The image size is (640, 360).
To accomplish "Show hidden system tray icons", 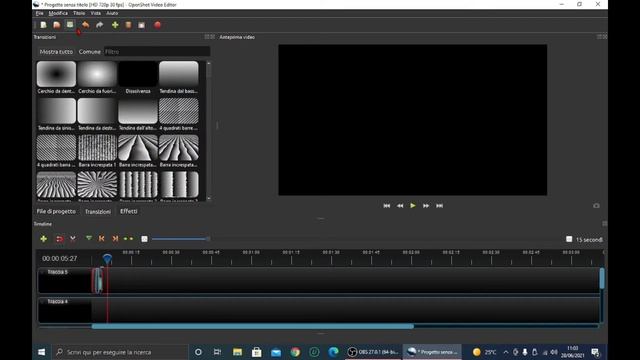I will [506, 352].
